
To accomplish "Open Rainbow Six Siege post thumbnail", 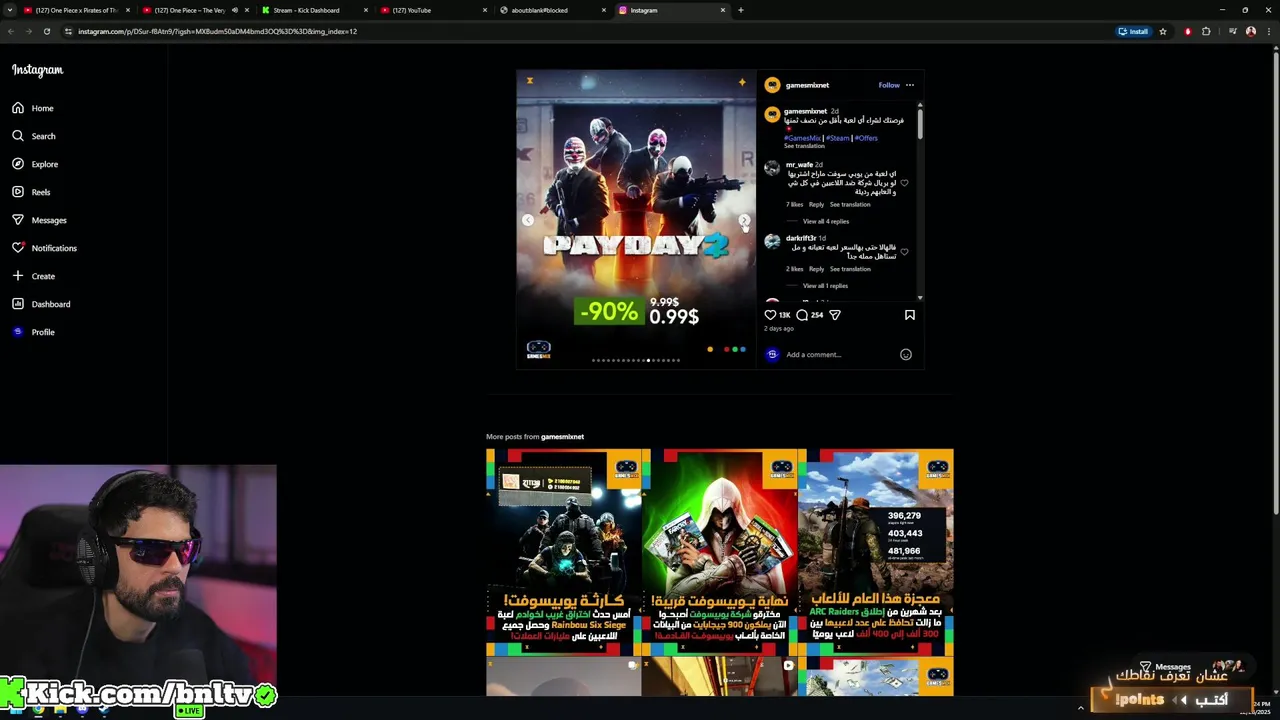I will coord(564,552).
